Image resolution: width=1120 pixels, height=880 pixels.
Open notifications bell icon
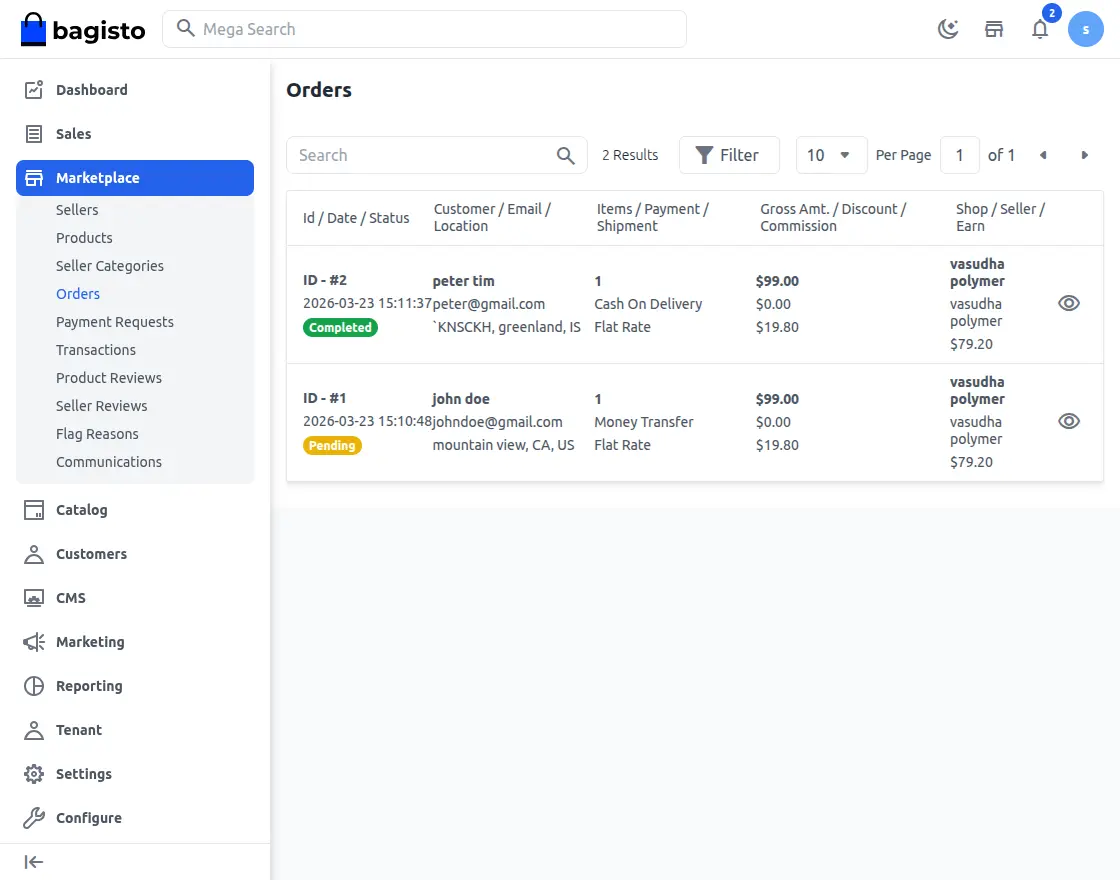click(1040, 29)
